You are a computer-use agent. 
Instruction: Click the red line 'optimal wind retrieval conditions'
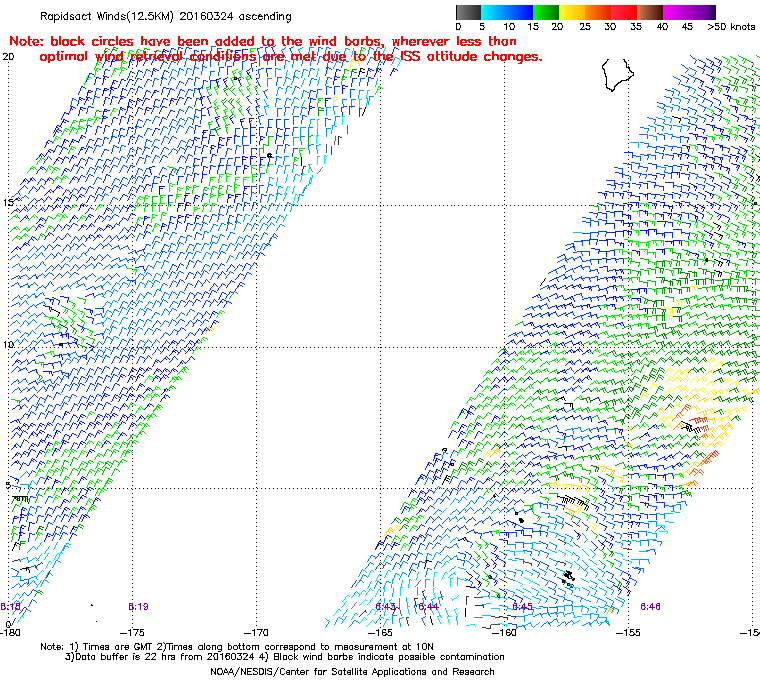[291, 57]
